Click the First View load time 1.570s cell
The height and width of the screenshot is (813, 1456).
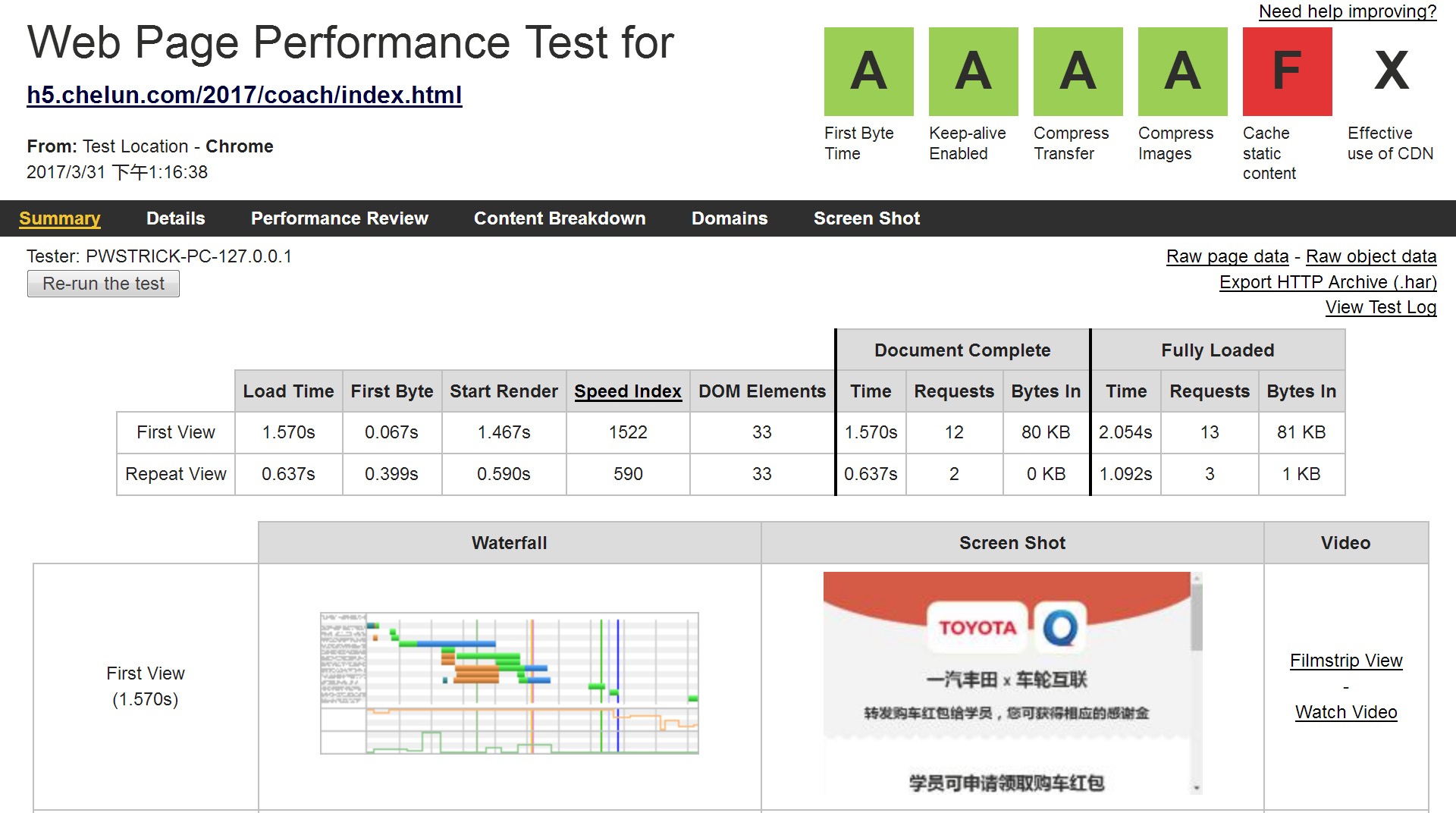point(288,432)
